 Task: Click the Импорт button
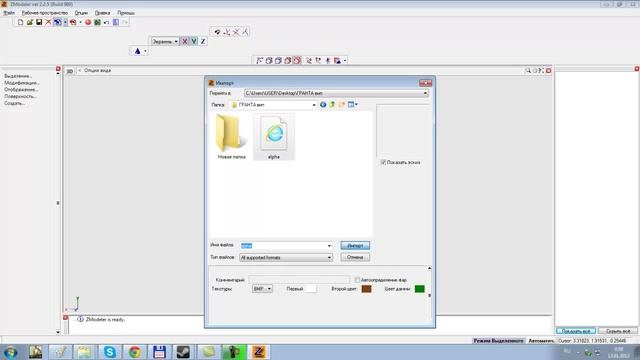[355, 245]
